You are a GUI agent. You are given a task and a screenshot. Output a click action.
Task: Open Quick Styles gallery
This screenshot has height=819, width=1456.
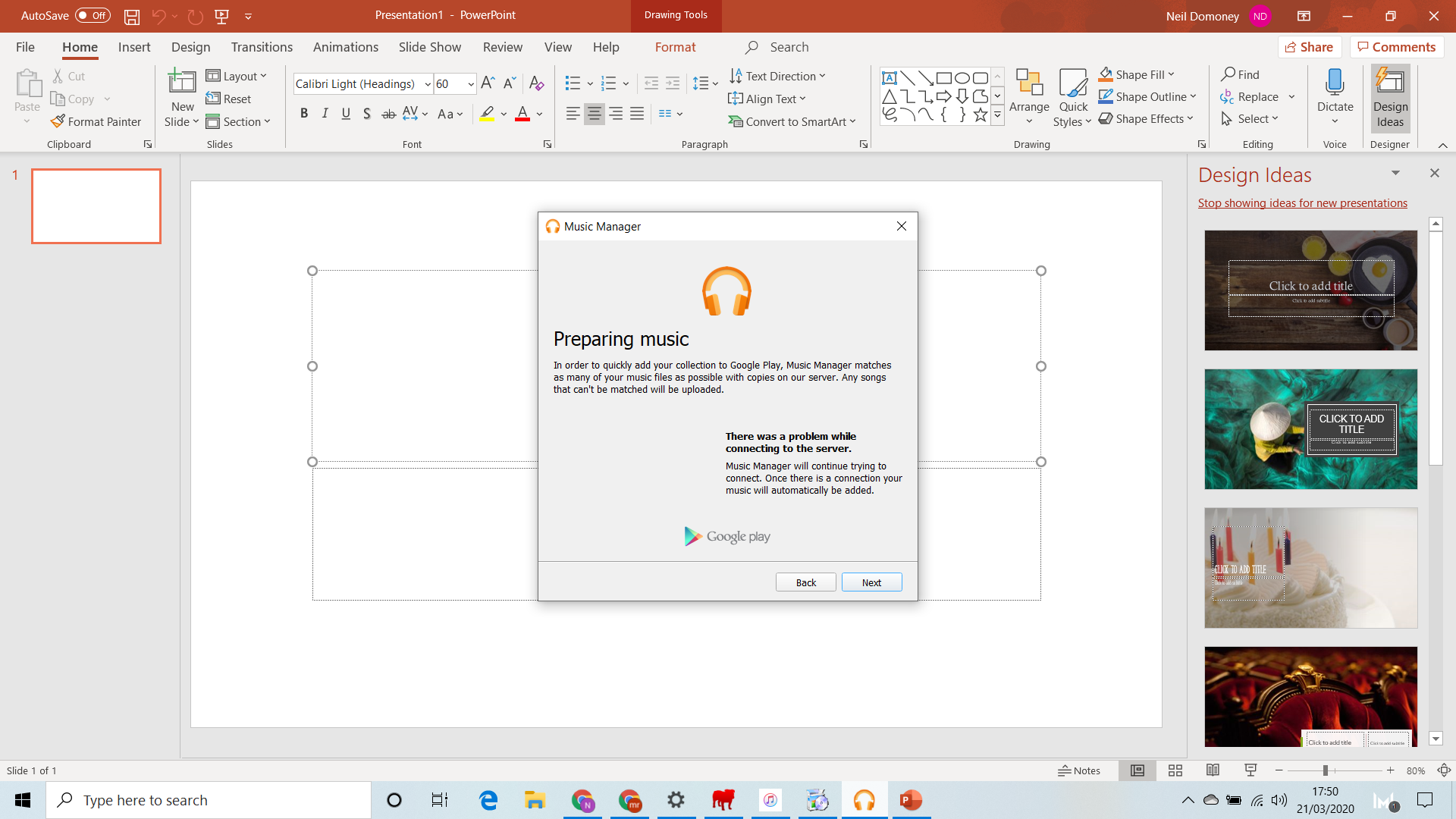(1072, 98)
